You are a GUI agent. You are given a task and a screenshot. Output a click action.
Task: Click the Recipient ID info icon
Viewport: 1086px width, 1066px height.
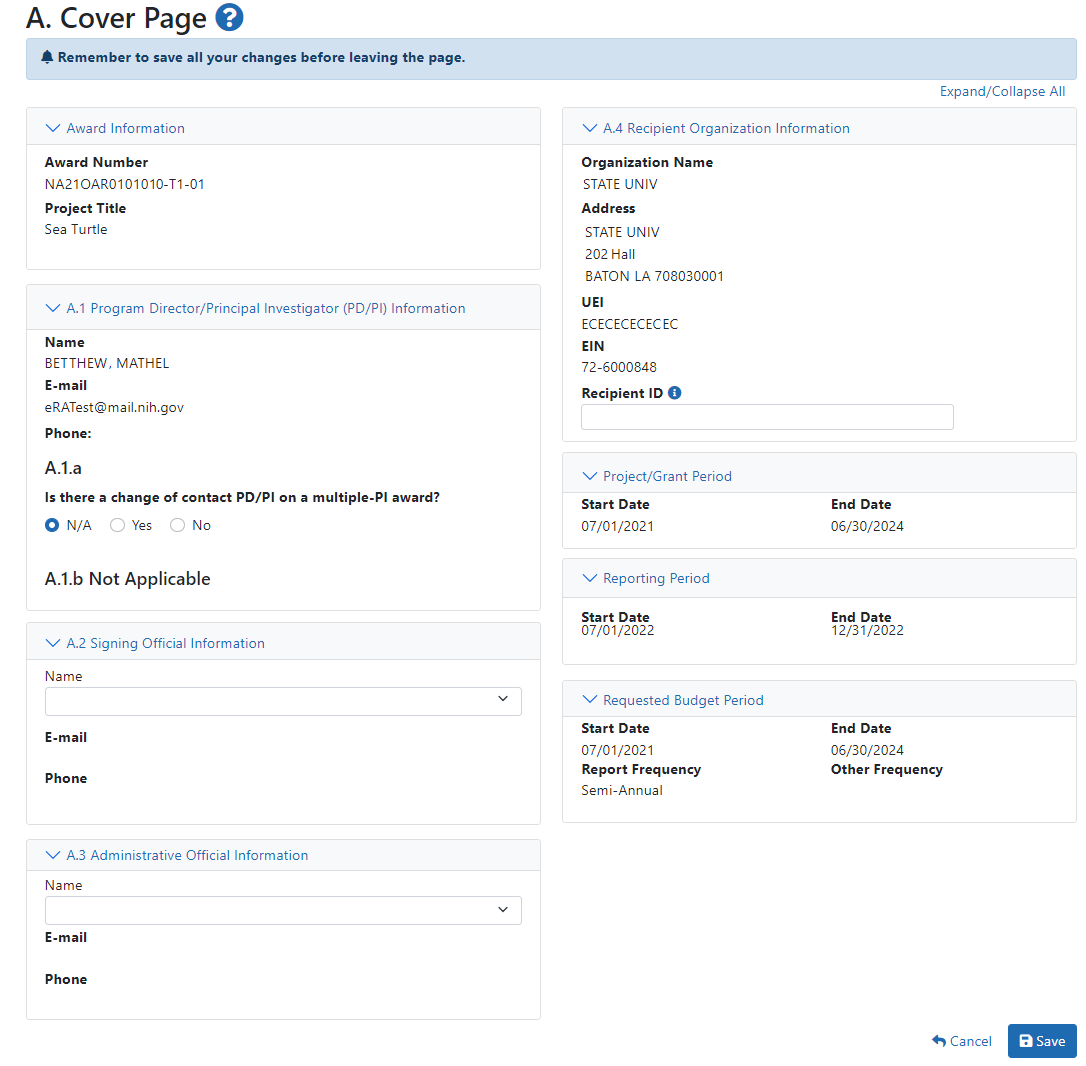click(x=674, y=393)
